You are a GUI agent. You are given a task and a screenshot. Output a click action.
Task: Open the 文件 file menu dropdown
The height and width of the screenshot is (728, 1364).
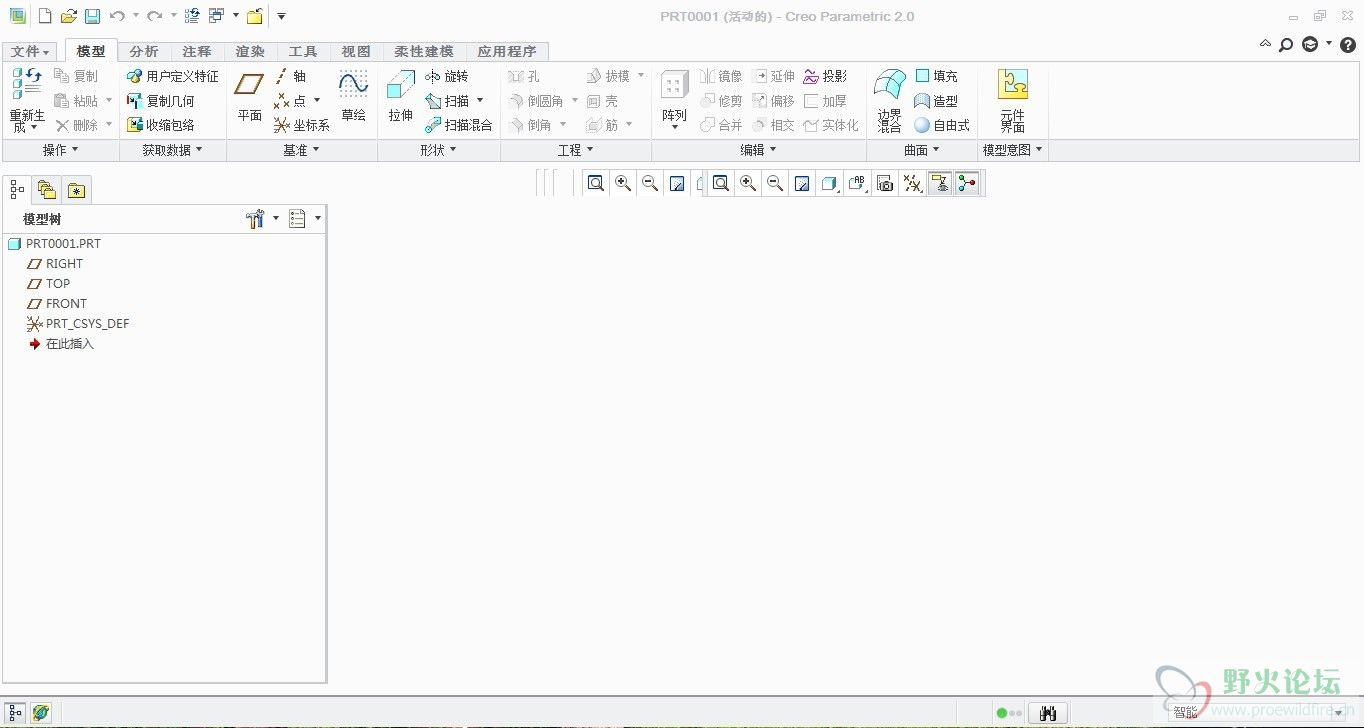point(30,52)
